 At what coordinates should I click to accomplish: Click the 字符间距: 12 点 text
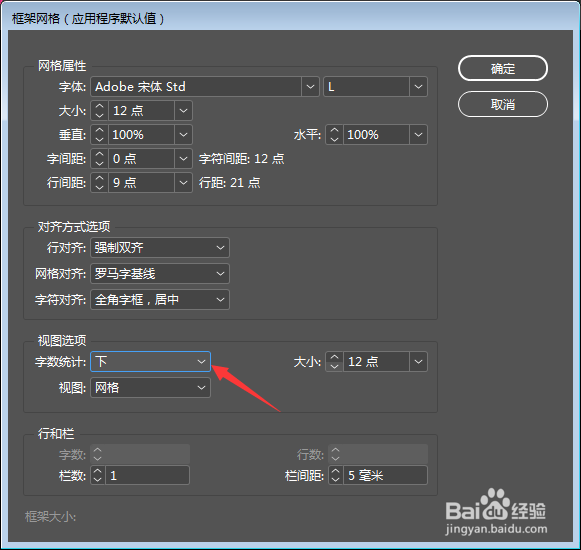click(x=242, y=159)
